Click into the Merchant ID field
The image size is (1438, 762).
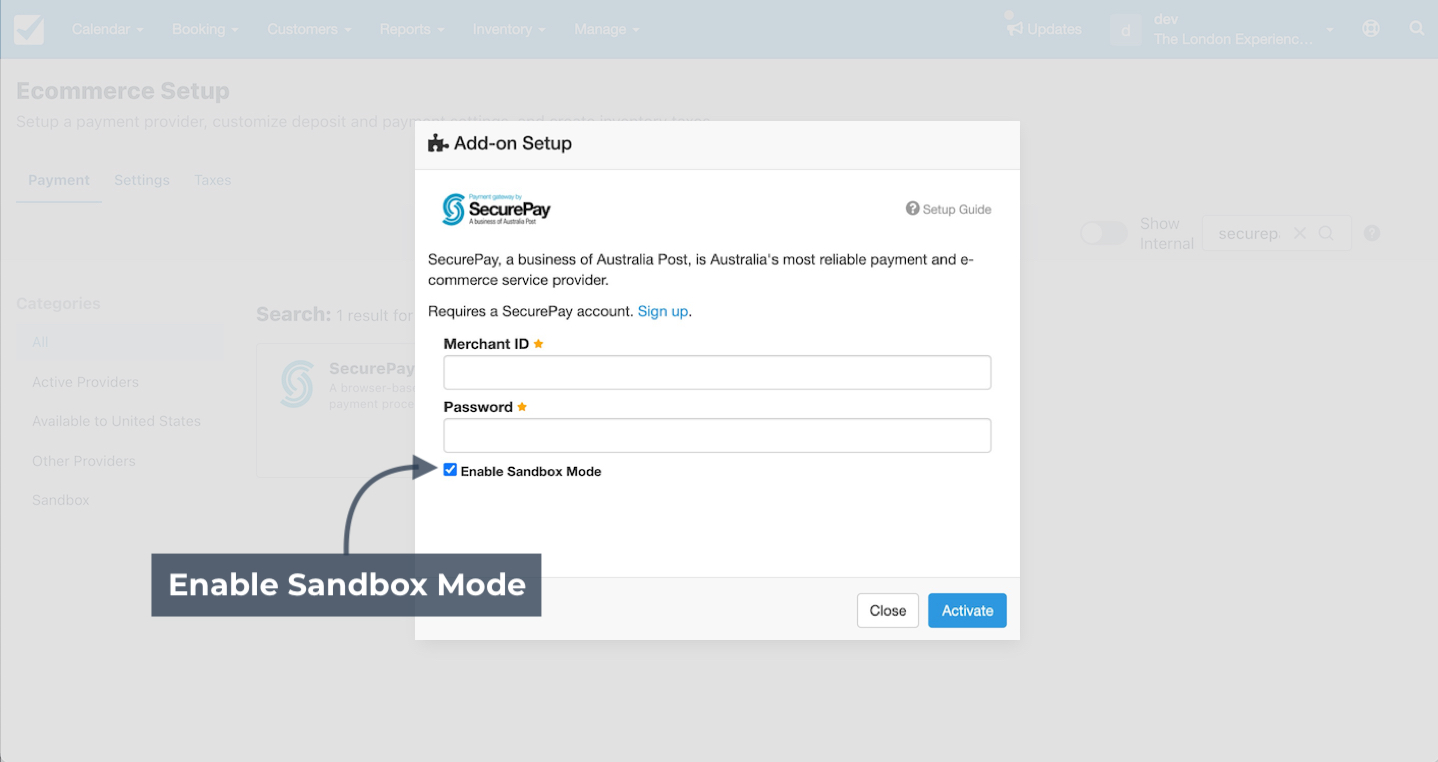[717, 372]
